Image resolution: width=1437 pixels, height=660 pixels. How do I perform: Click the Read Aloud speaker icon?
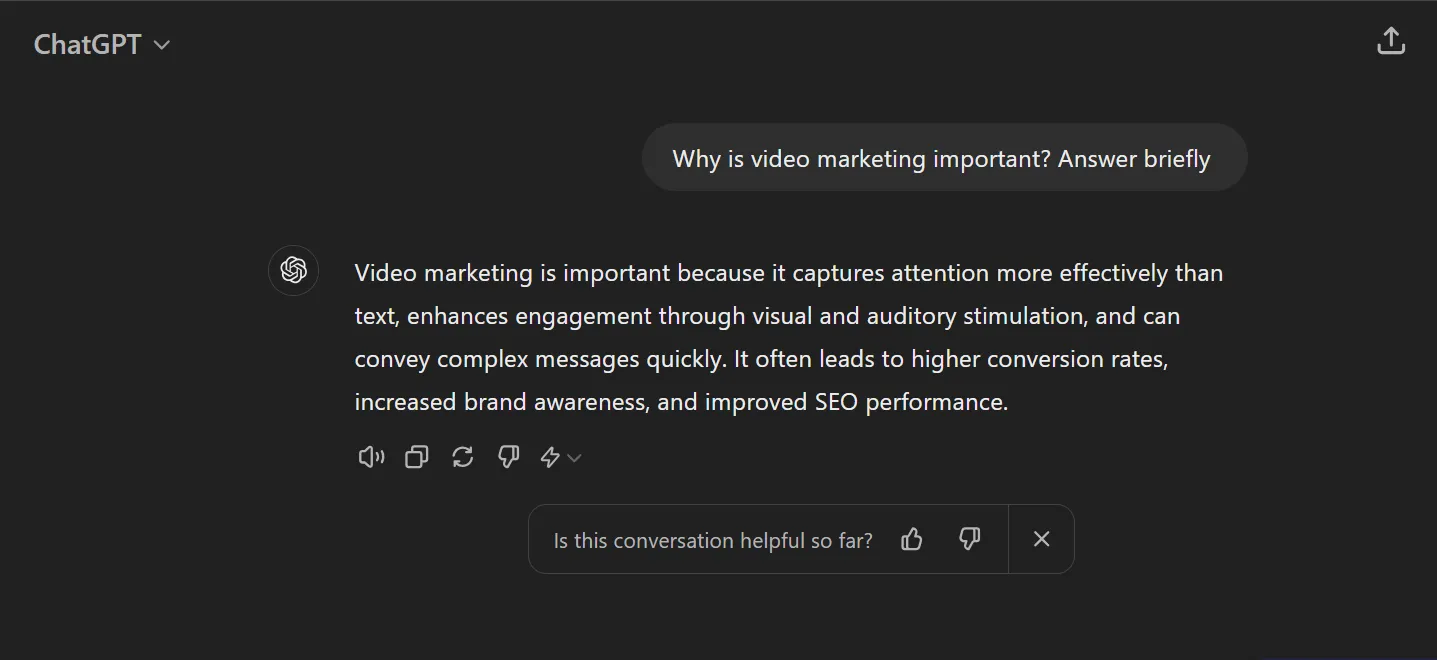371,457
